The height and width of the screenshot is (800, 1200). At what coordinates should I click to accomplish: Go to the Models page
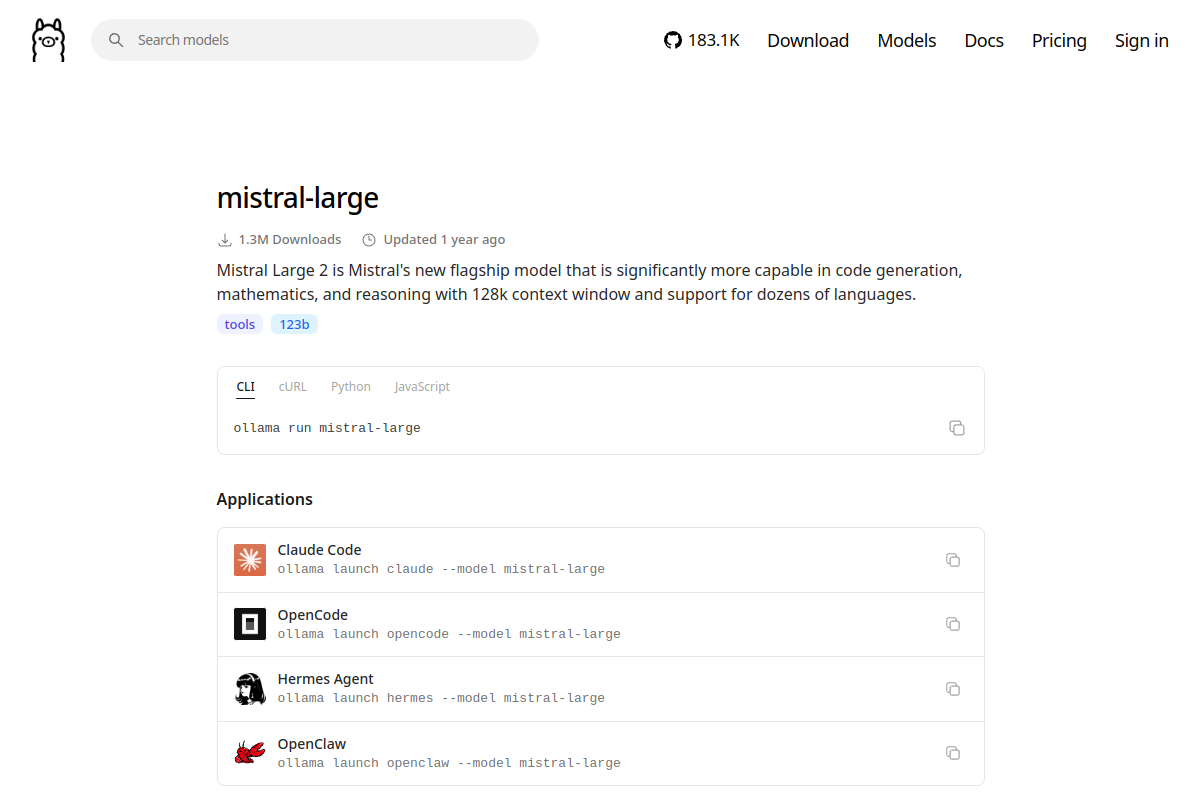click(907, 40)
